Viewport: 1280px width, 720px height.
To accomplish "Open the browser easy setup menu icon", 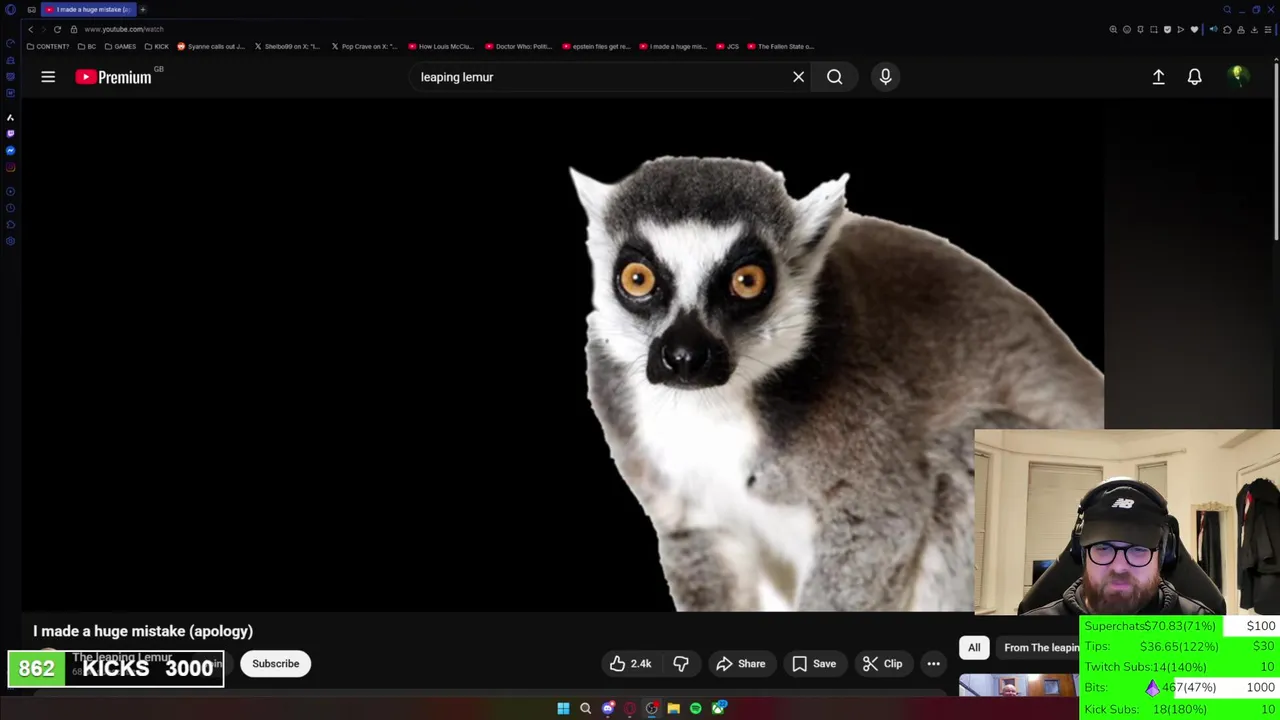I will coord(1268,30).
